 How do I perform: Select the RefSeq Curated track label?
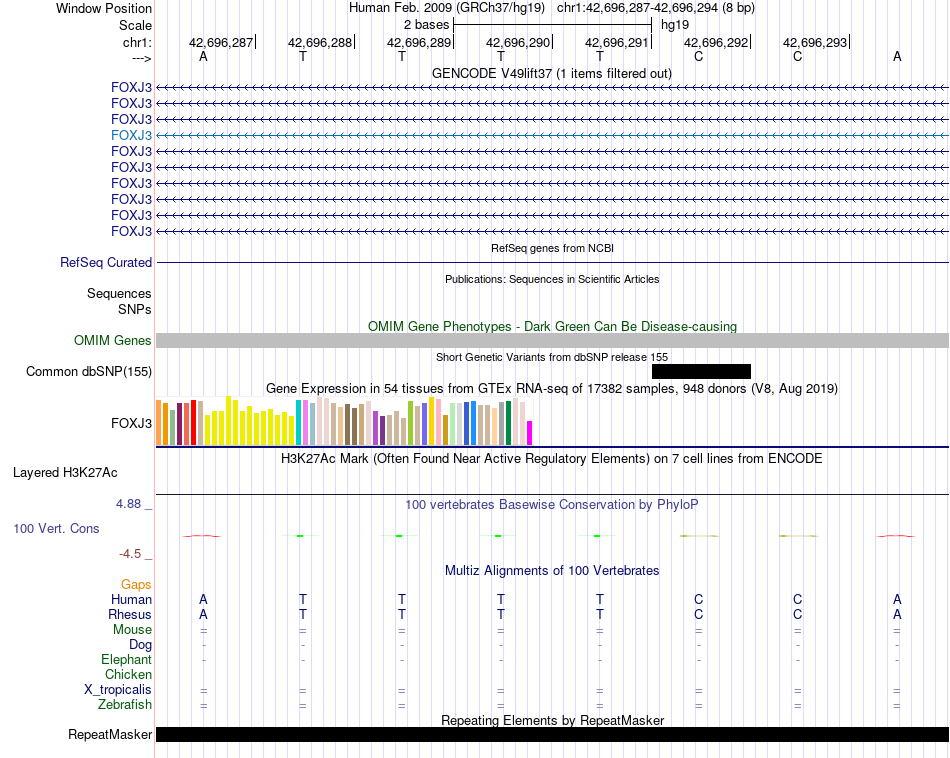click(105, 262)
